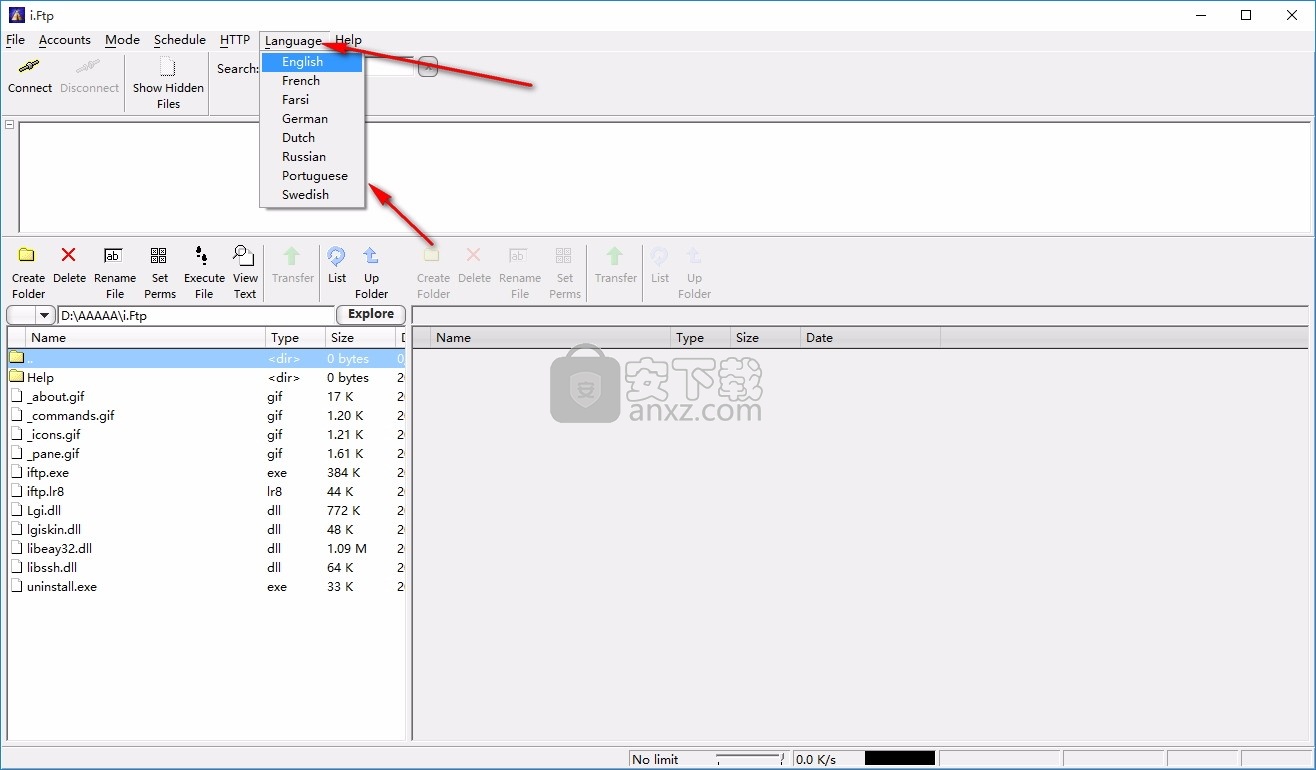Image resolution: width=1316 pixels, height=770 pixels.
Task: Click remote Transfer arrow icon
Action: pos(615,256)
